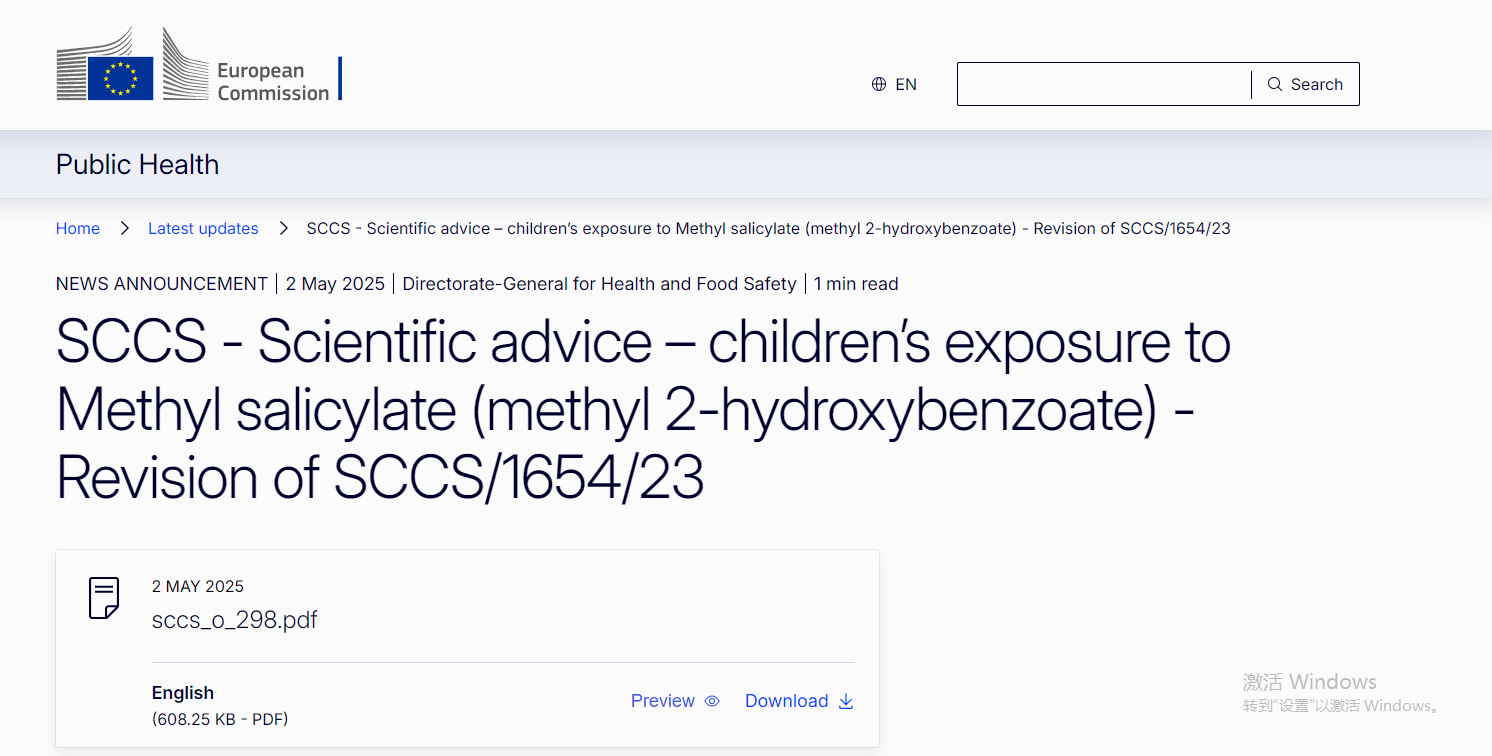Click the English language label on the document card

(182, 692)
